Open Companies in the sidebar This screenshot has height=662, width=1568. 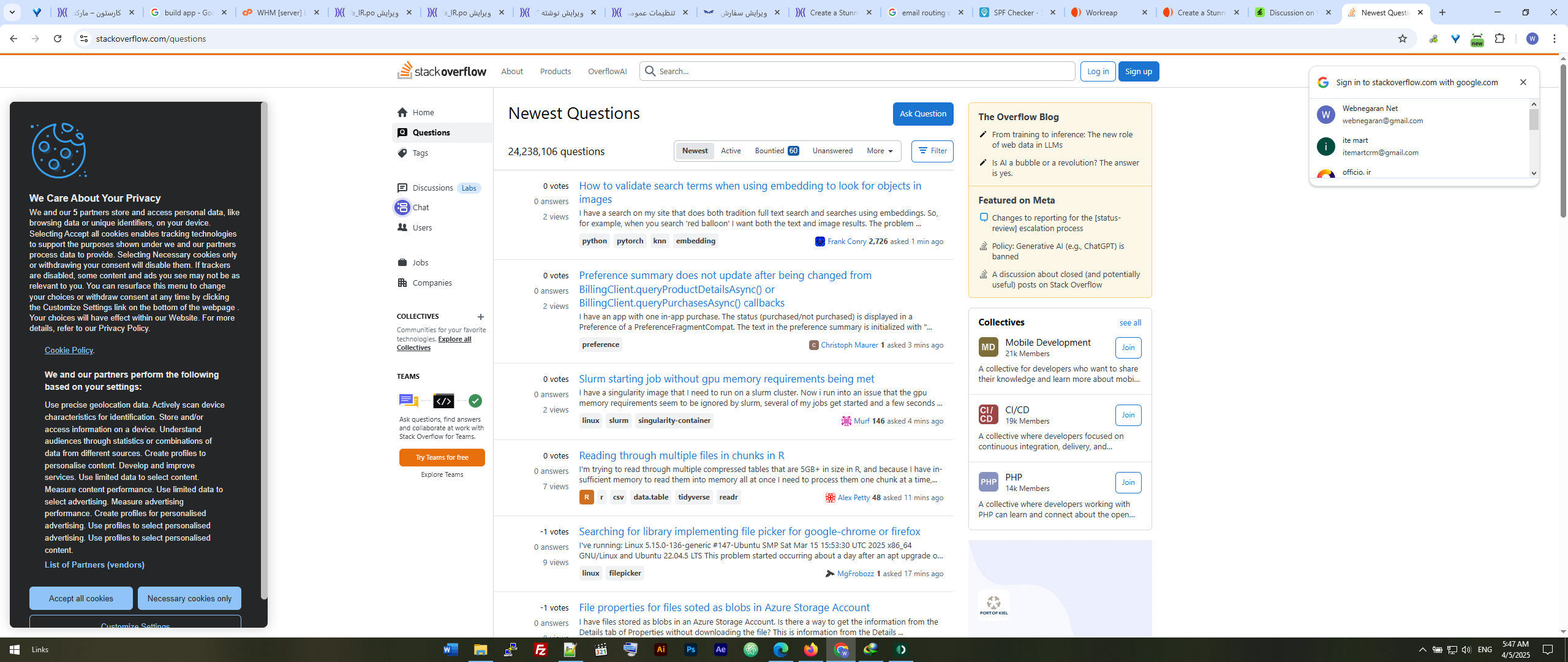432,283
